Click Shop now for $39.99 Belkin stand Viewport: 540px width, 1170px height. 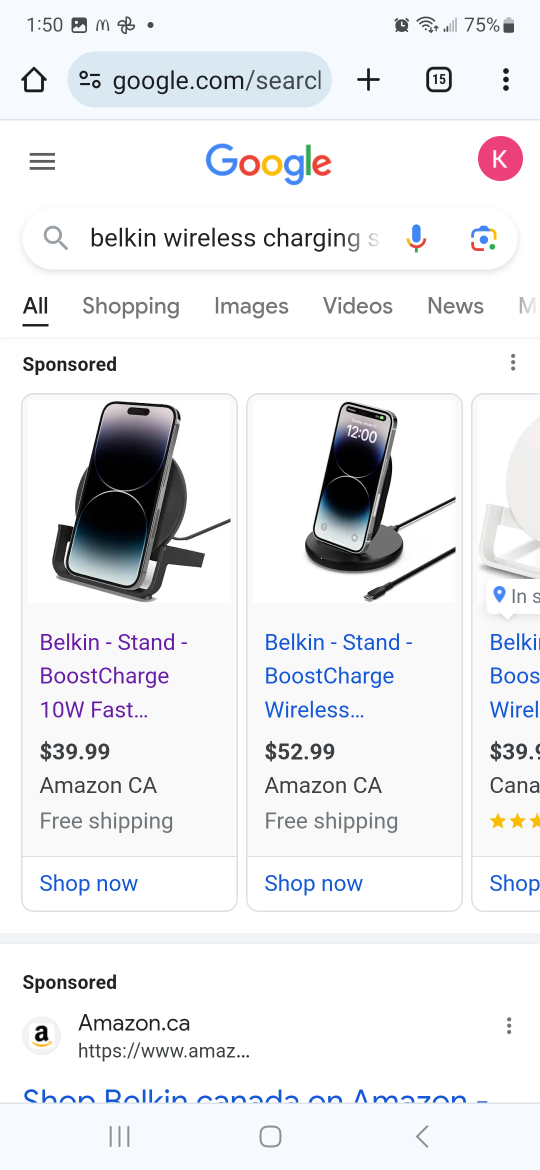click(x=89, y=883)
